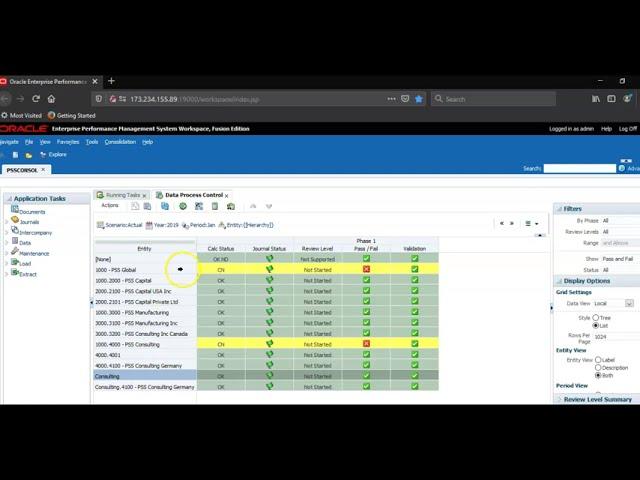Go to next page with double right arrows
This screenshot has width=640, height=480.
click(511, 223)
